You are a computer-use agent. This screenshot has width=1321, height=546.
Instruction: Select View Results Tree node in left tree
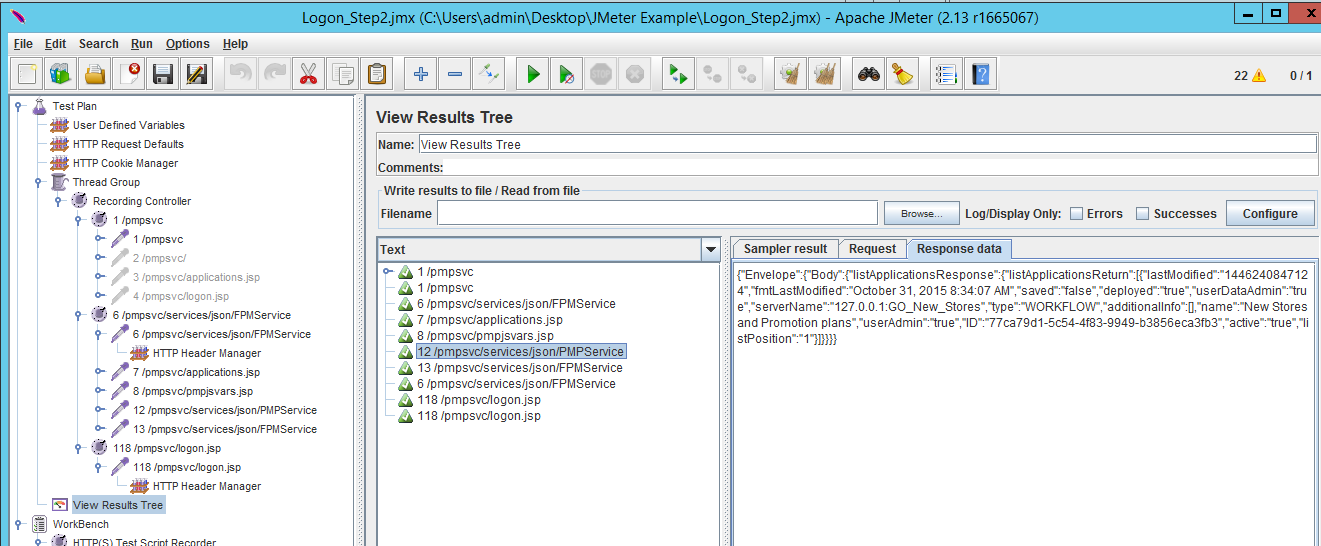[x=117, y=505]
